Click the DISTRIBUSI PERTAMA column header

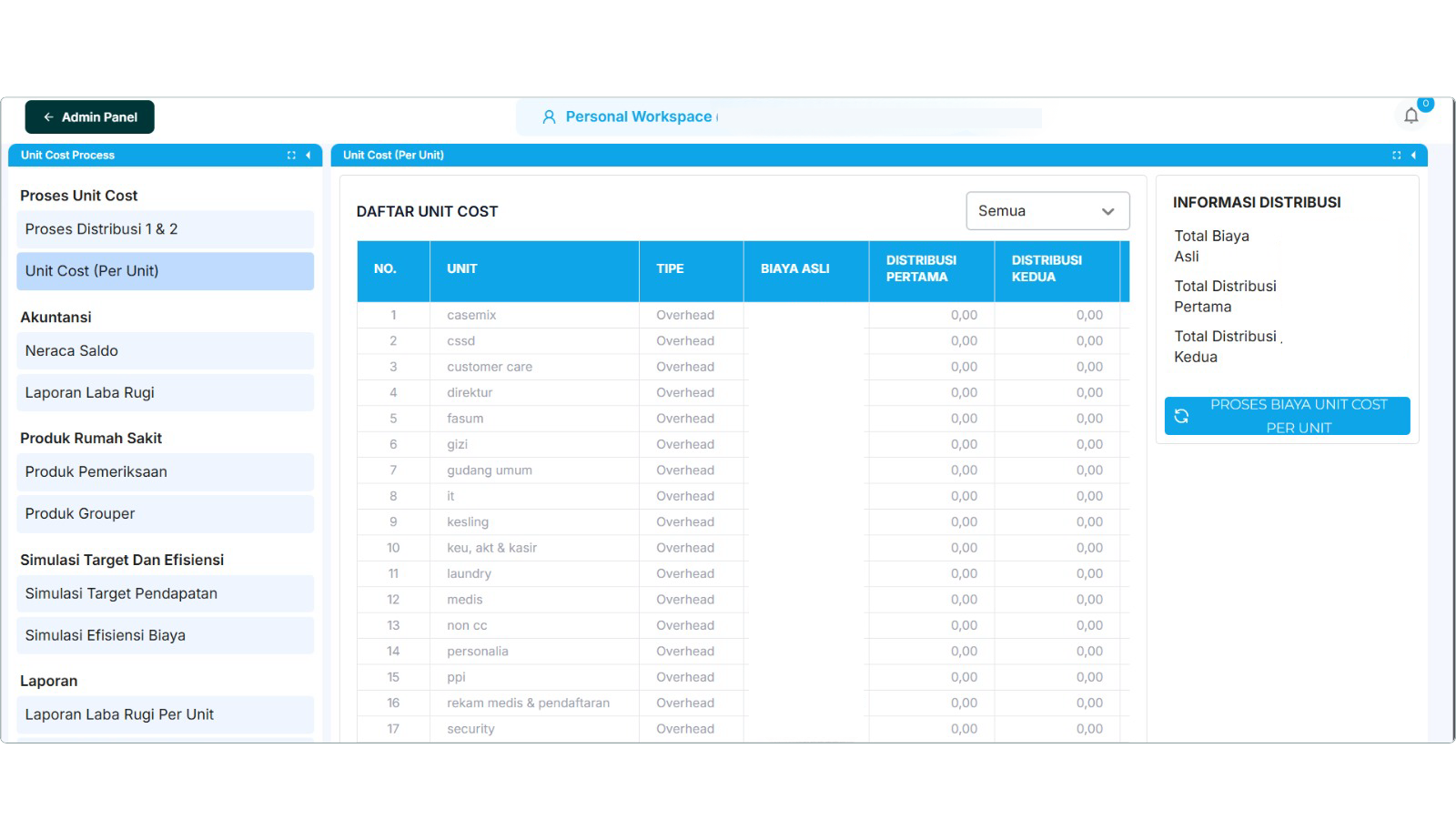931,269
